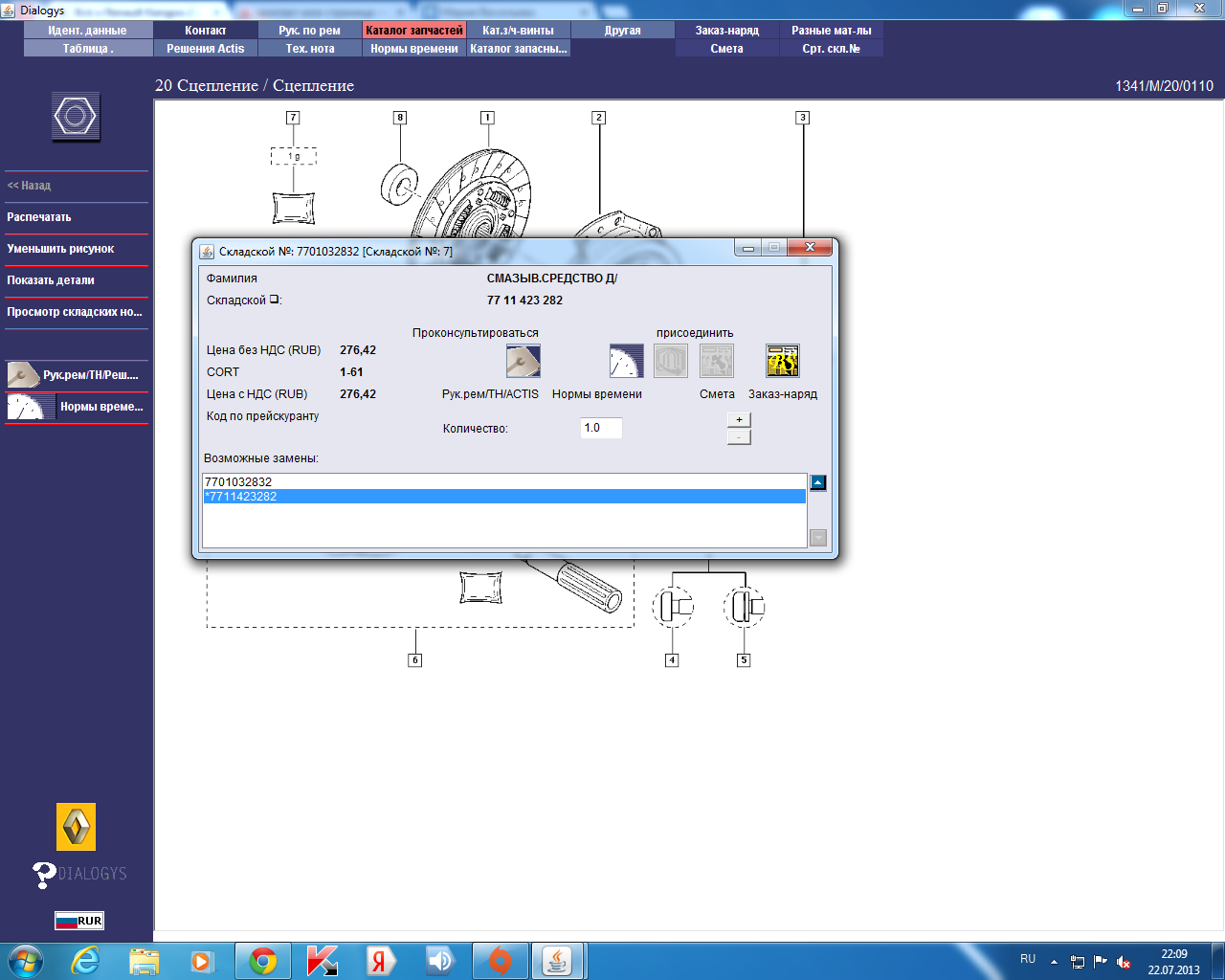This screenshot has height=980, width=1225.
Task: Select replacement 7701032832 in list
Action: point(504,482)
